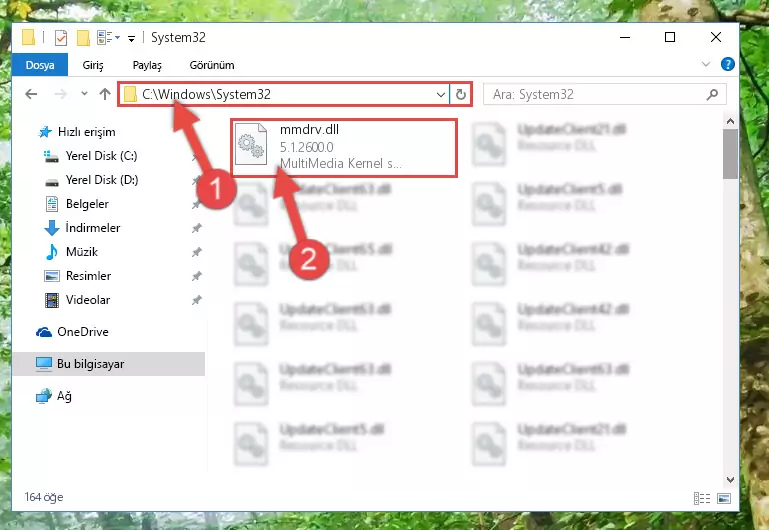The image size is (769, 530).
Task: Open Yerel Disk (C:) in sidebar
Action: point(91,156)
